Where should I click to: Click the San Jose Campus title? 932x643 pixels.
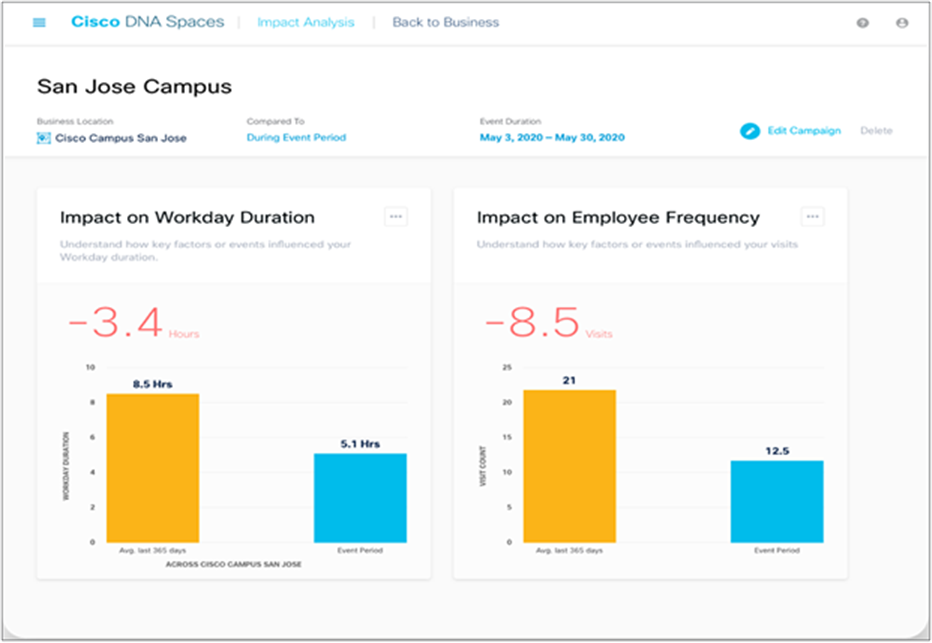tap(134, 87)
